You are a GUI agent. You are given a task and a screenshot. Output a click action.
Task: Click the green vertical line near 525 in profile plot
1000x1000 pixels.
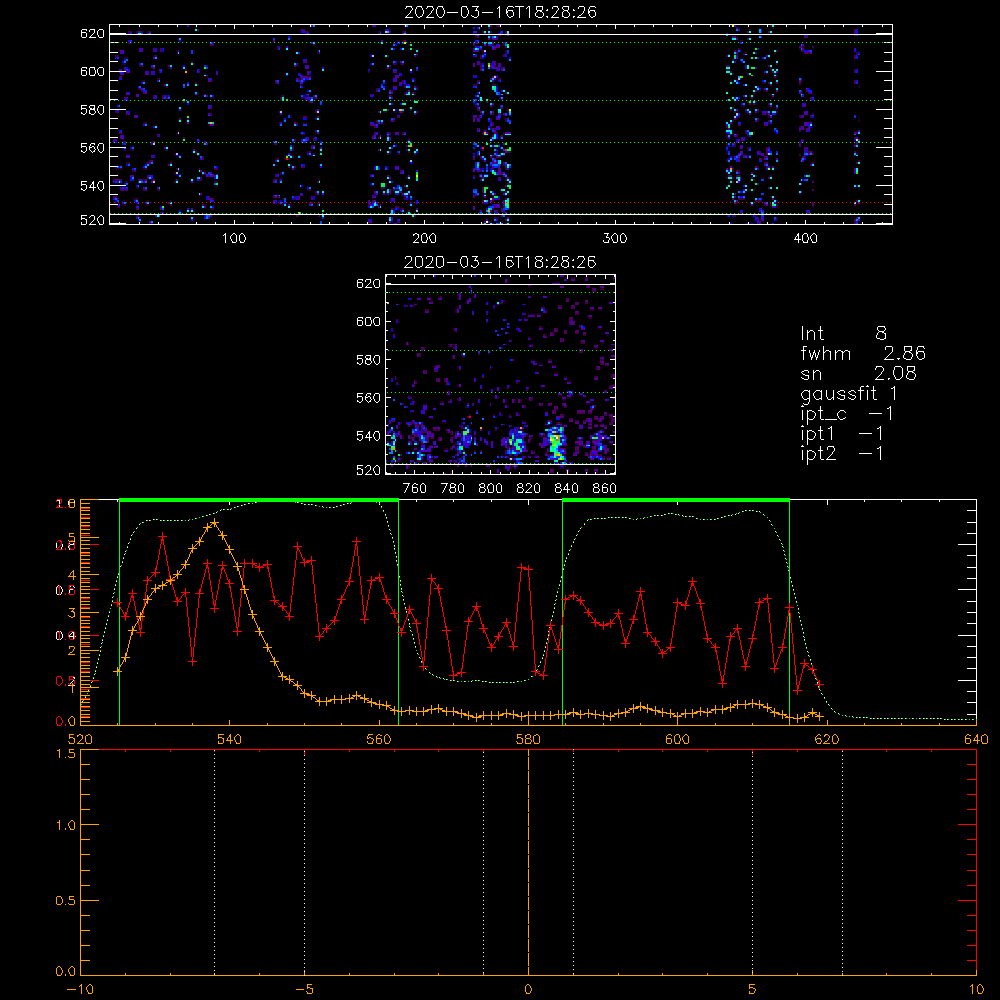click(x=119, y=613)
